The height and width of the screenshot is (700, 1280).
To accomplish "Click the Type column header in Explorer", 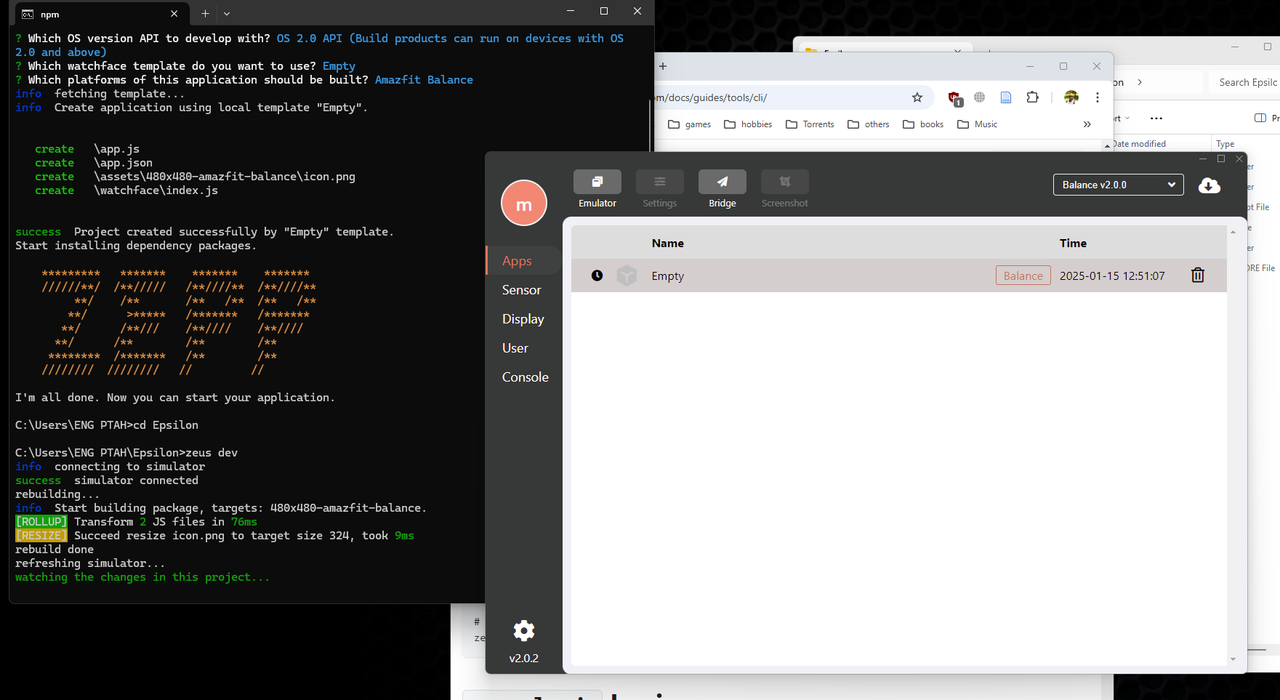I will [1225, 144].
